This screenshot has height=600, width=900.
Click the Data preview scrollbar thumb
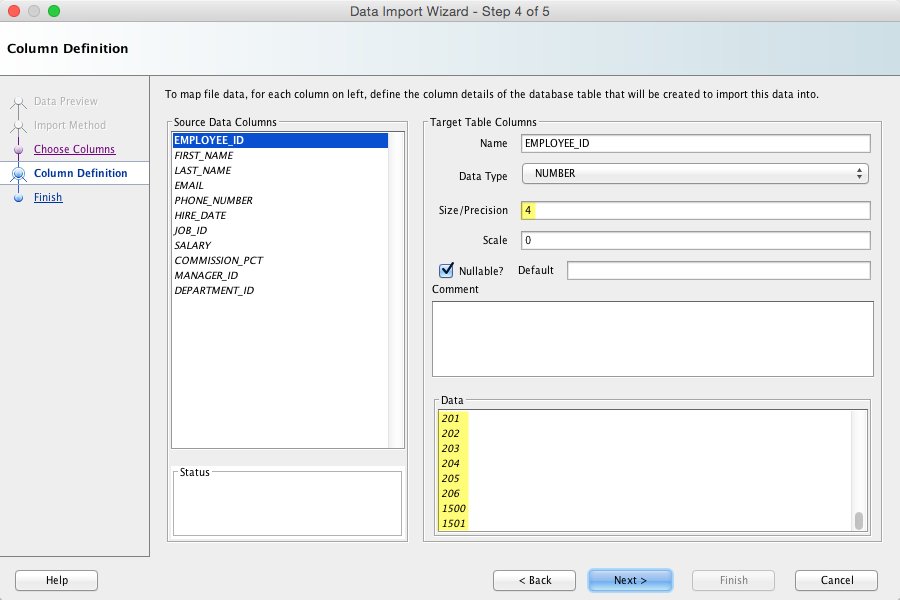859,521
